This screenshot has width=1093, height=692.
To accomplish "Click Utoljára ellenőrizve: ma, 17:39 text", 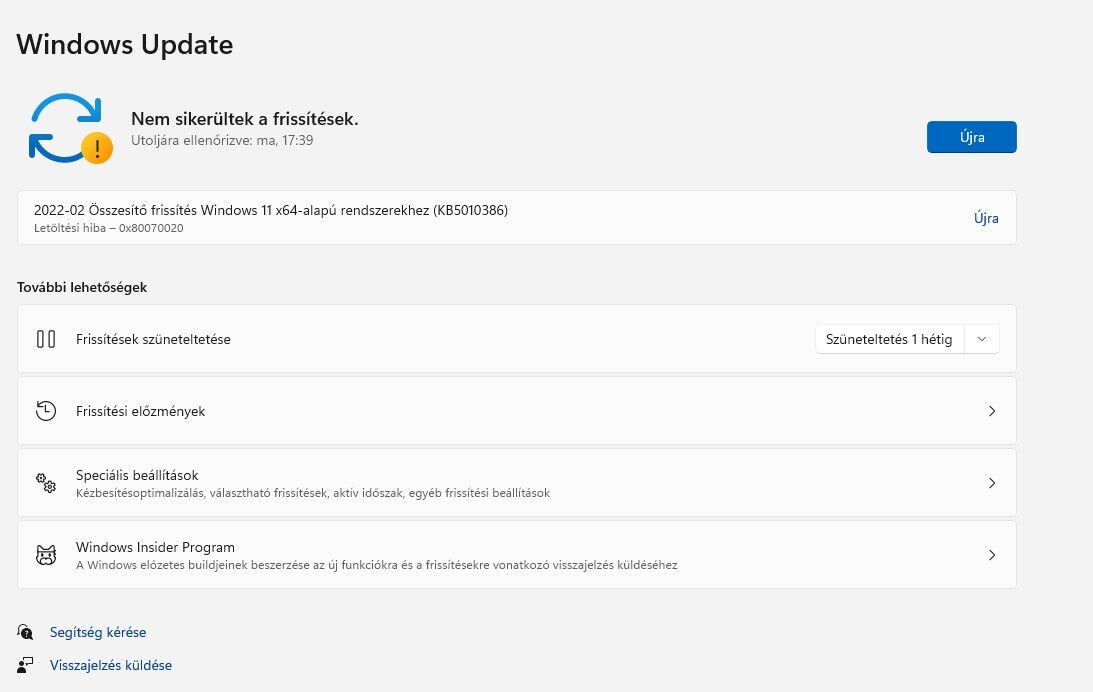I will pos(222,140).
